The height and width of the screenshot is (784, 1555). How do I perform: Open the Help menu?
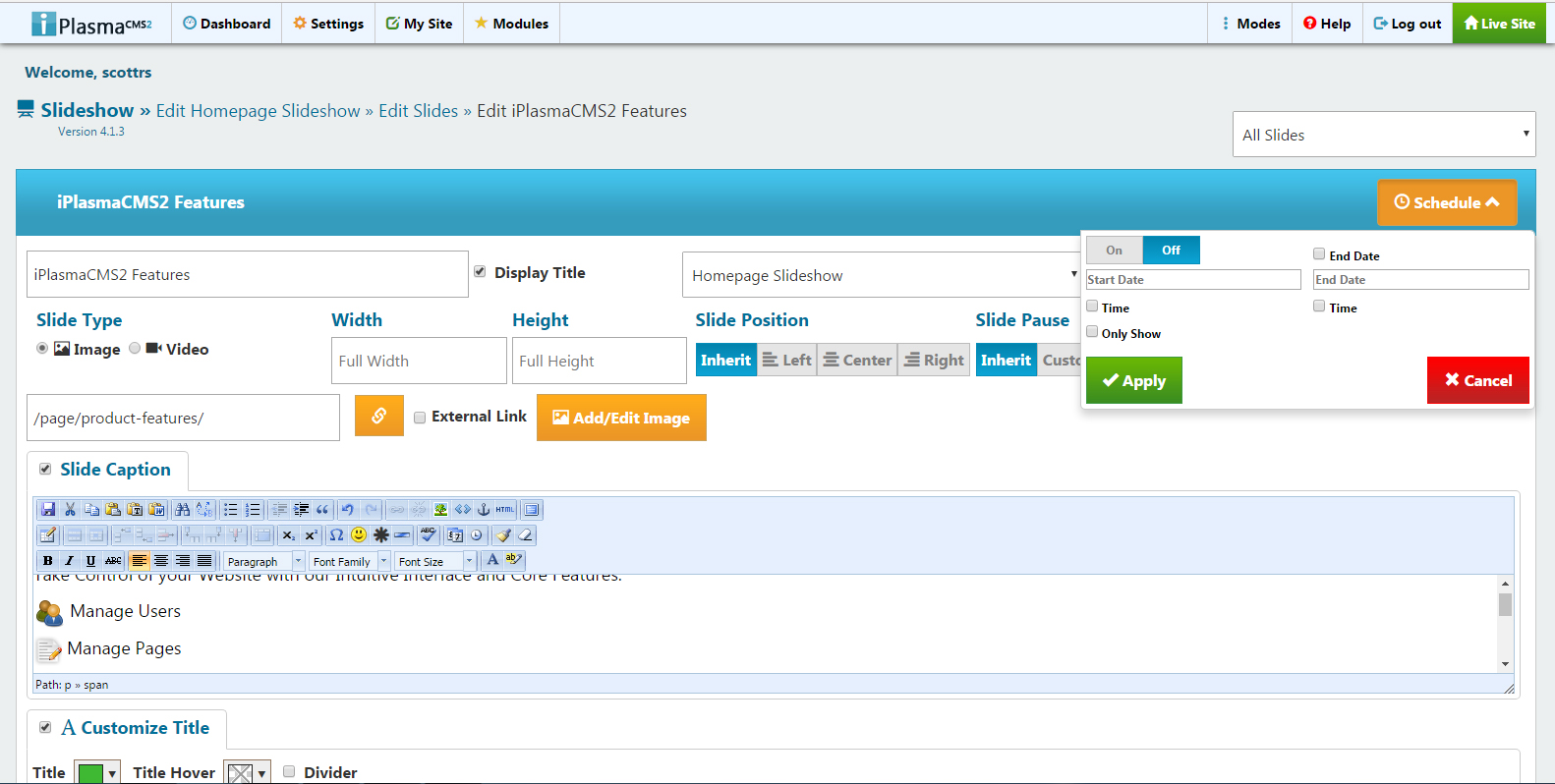1327,24
